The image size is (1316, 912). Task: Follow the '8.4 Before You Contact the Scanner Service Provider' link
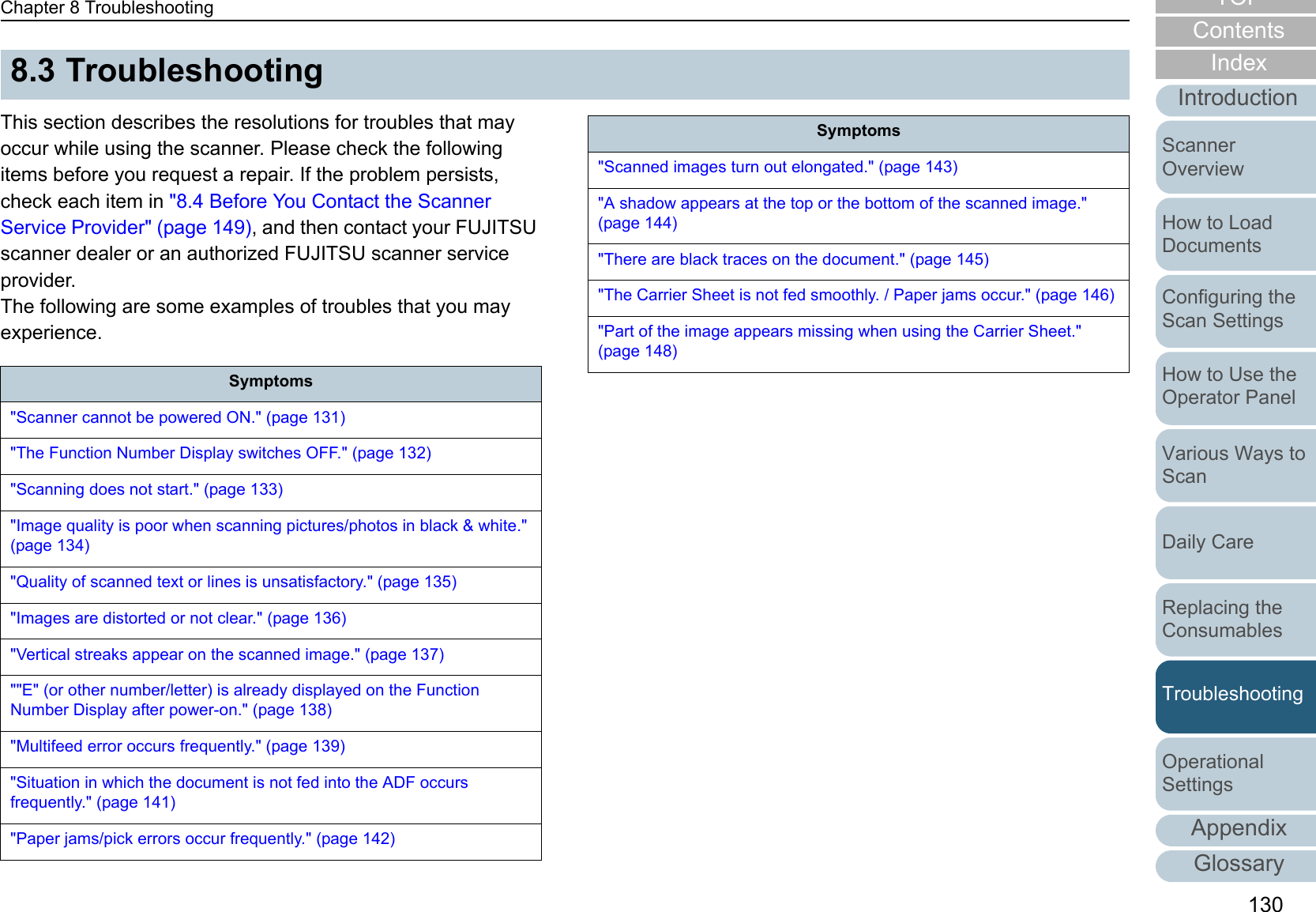[245, 214]
